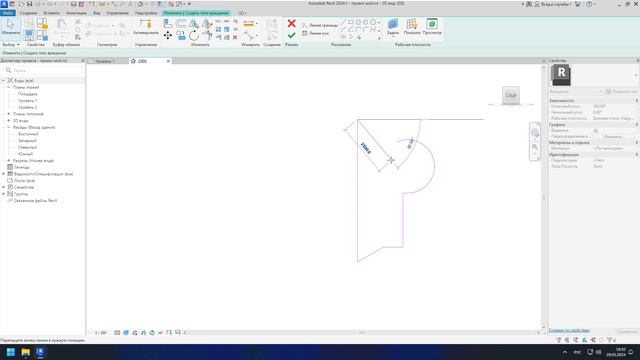Collapse the Views (all) tree node
640x360 pixels.
[x=4, y=80]
